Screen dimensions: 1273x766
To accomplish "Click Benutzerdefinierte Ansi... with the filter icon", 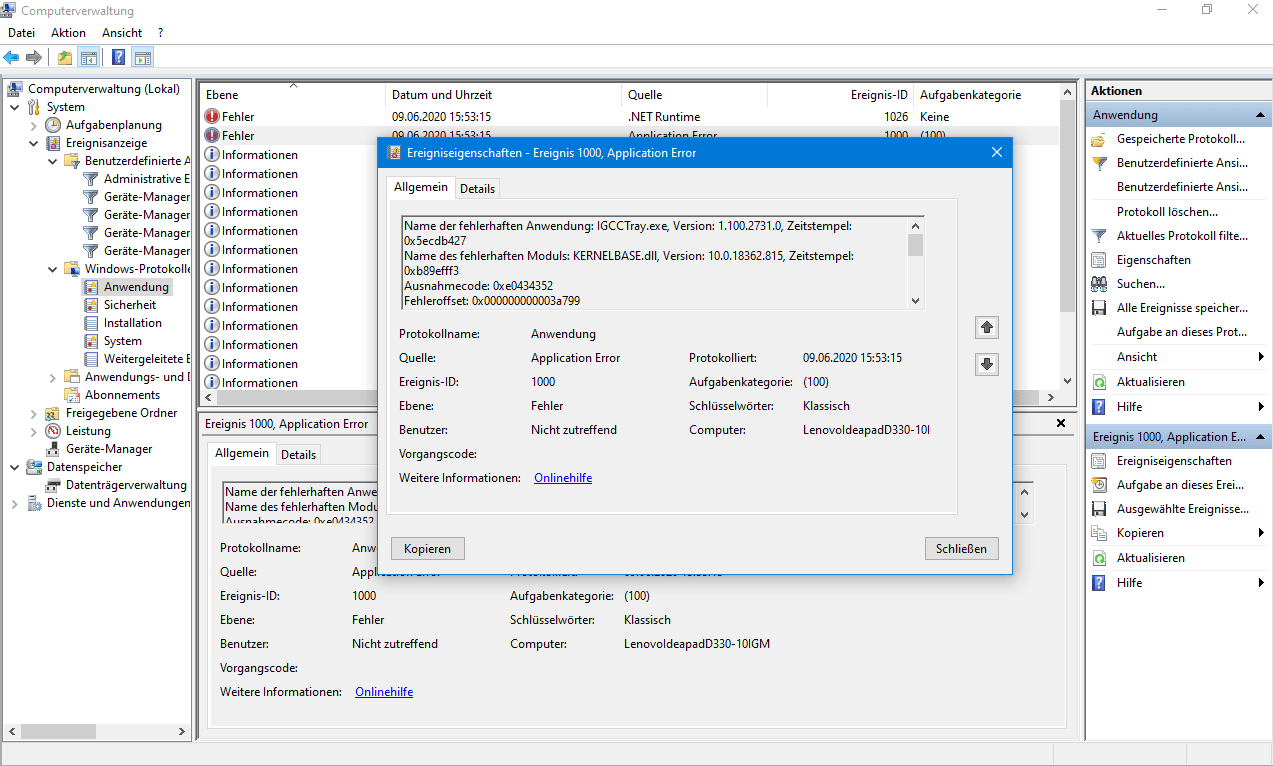I will point(1182,163).
